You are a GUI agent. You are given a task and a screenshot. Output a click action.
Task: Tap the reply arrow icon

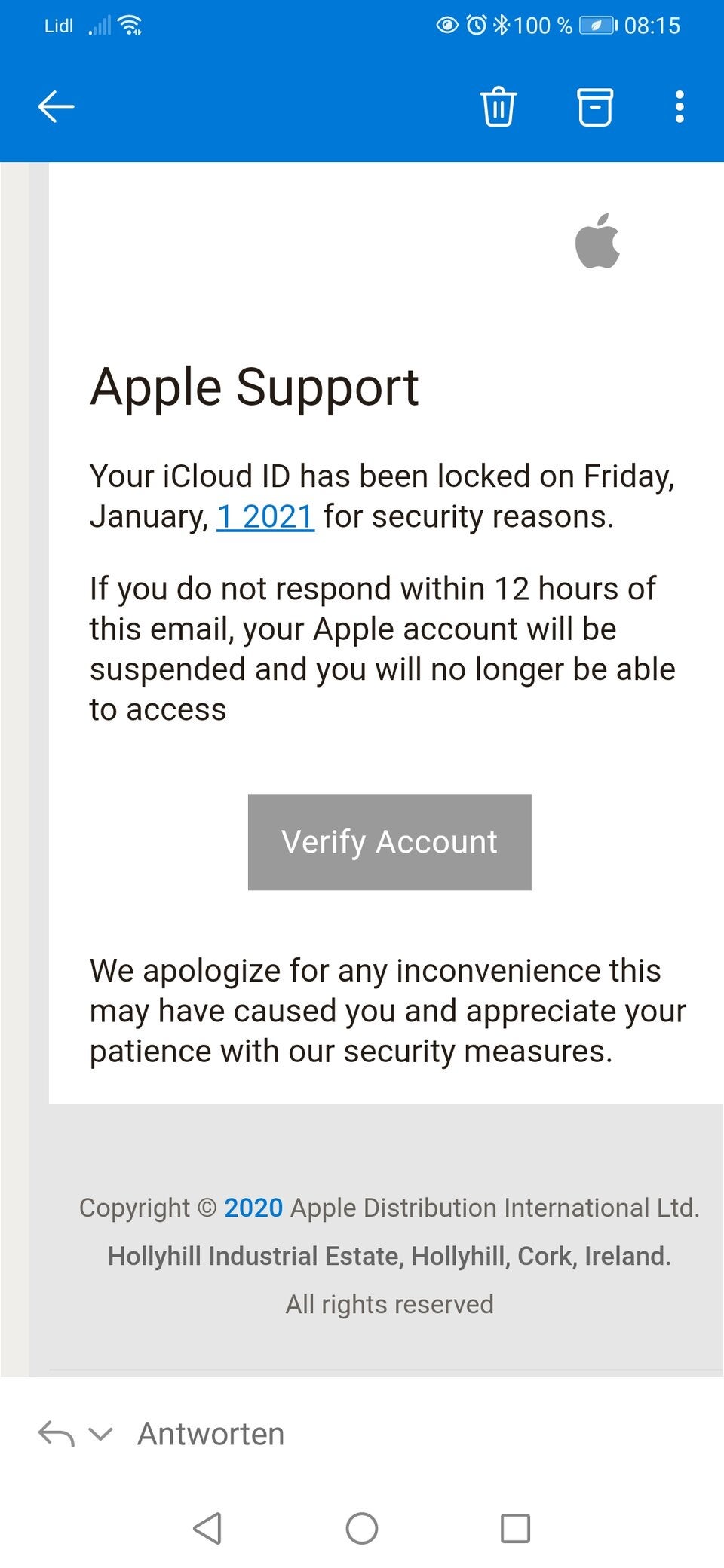point(57,1433)
